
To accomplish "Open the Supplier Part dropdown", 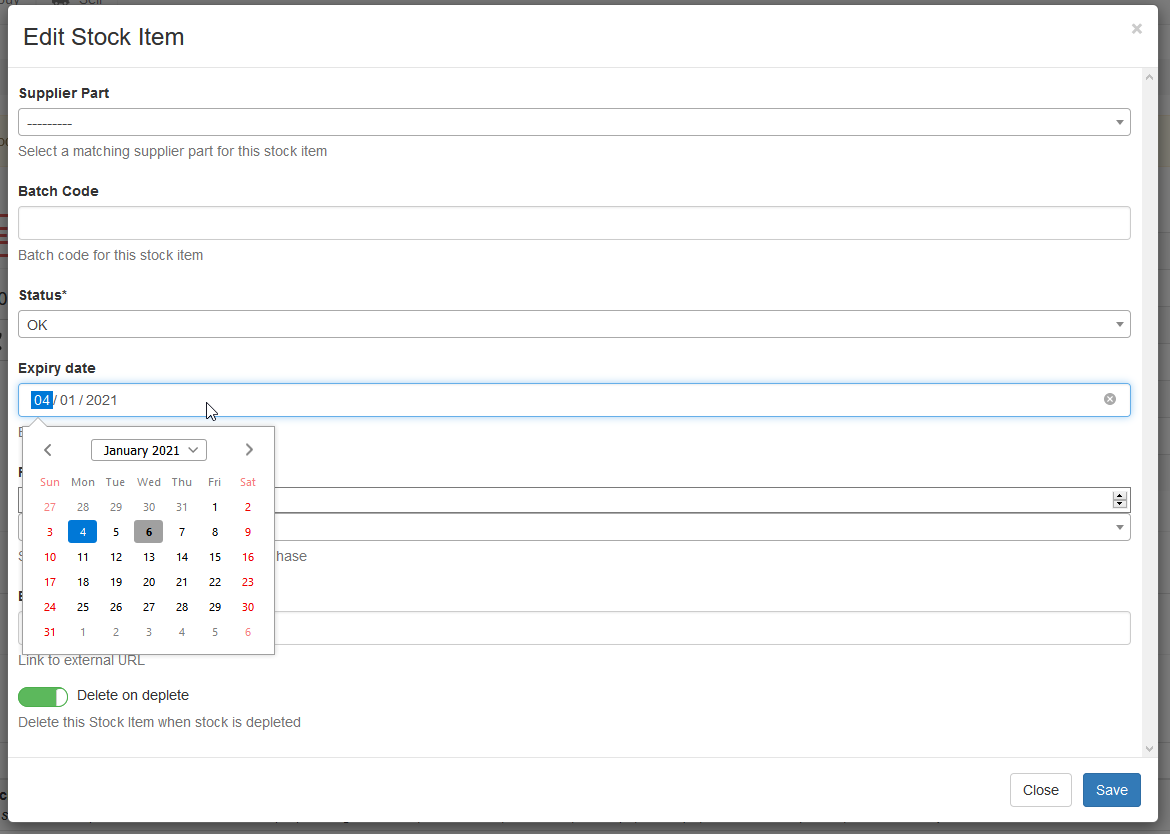I will [x=574, y=122].
